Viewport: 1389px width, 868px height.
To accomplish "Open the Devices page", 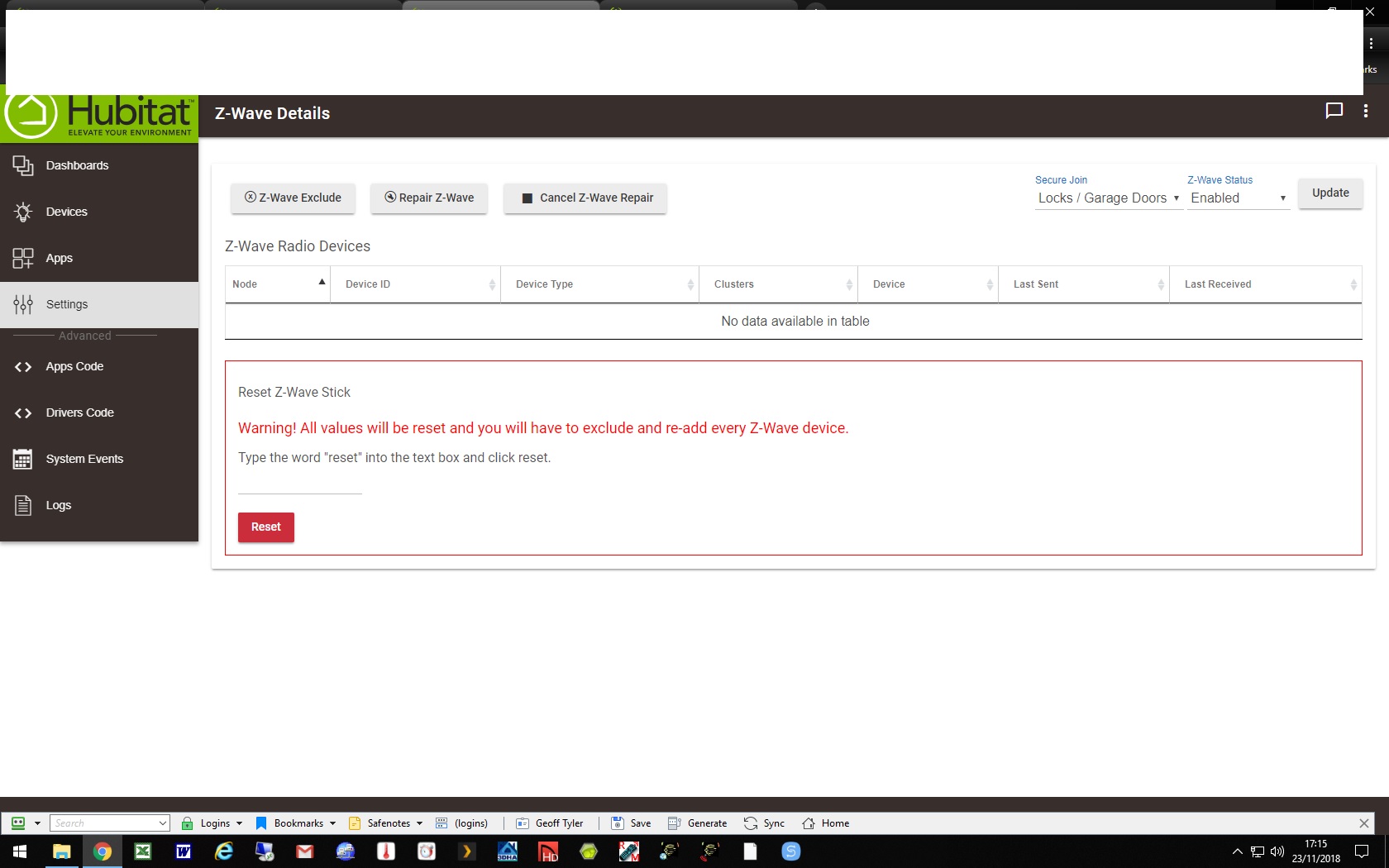I will click(99, 212).
